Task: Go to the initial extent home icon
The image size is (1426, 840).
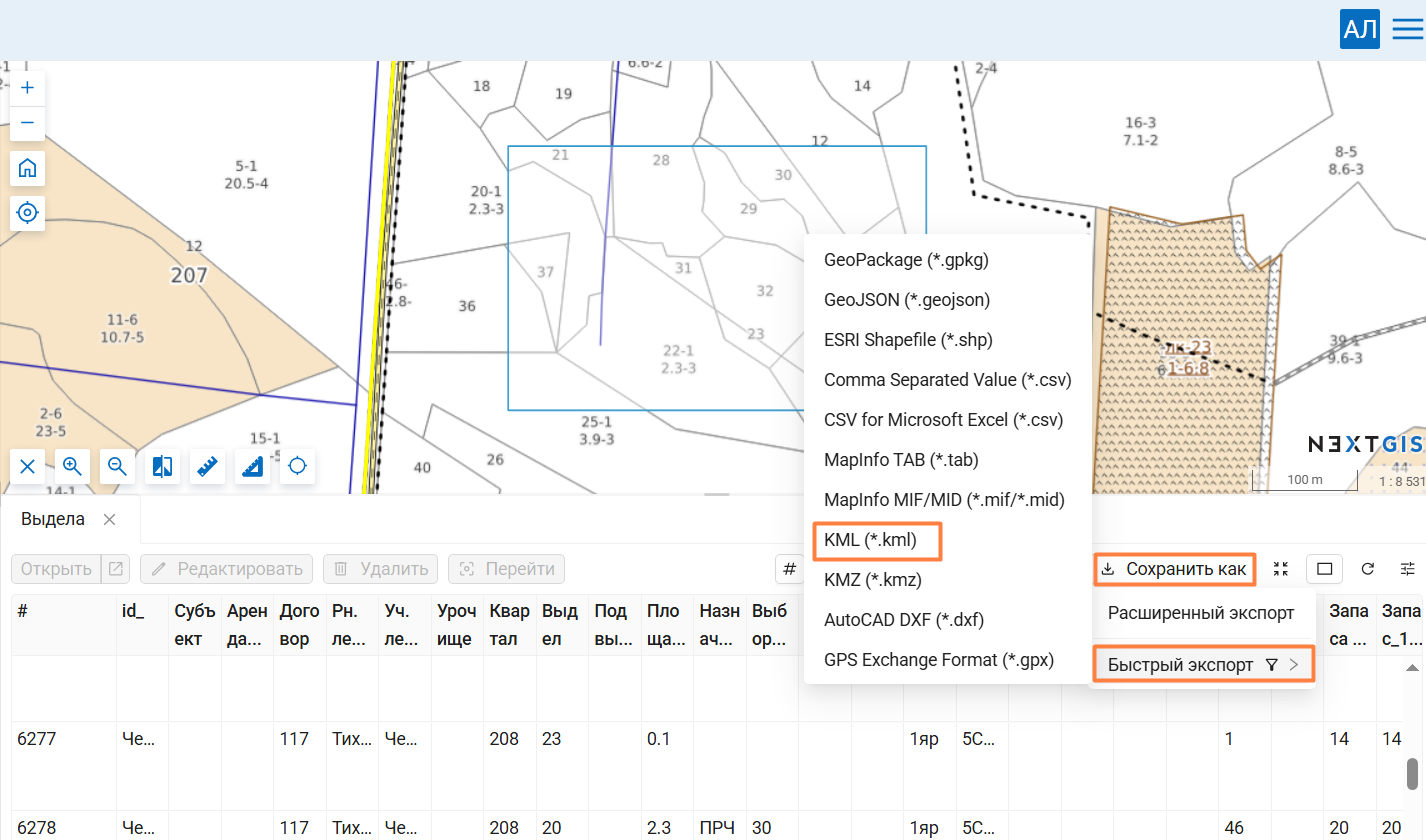Action: pyautogui.click(x=27, y=168)
